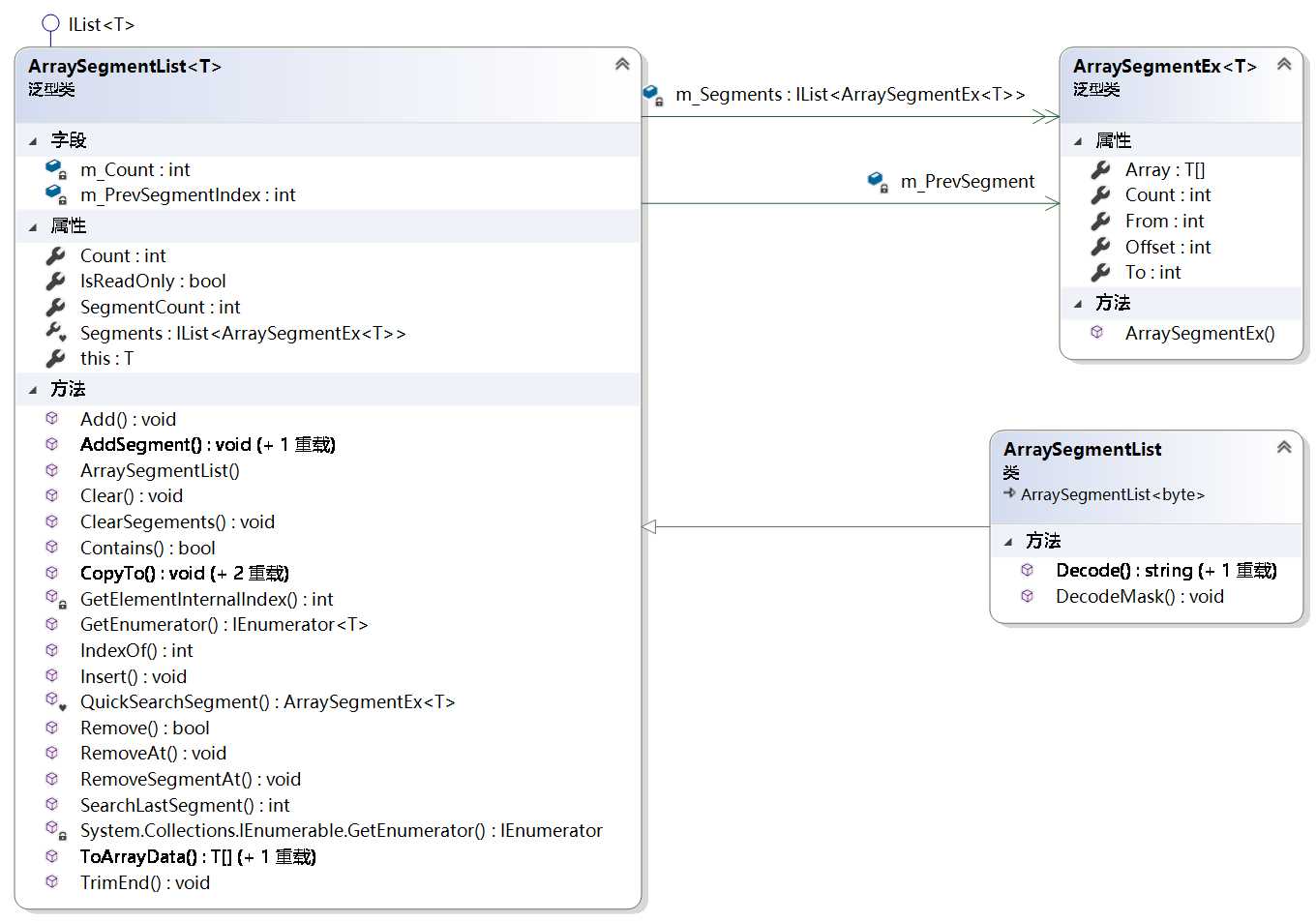Select the RemoveSegmentAt() : void row
This screenshot has height=922, width=1316.
point(191,779)
